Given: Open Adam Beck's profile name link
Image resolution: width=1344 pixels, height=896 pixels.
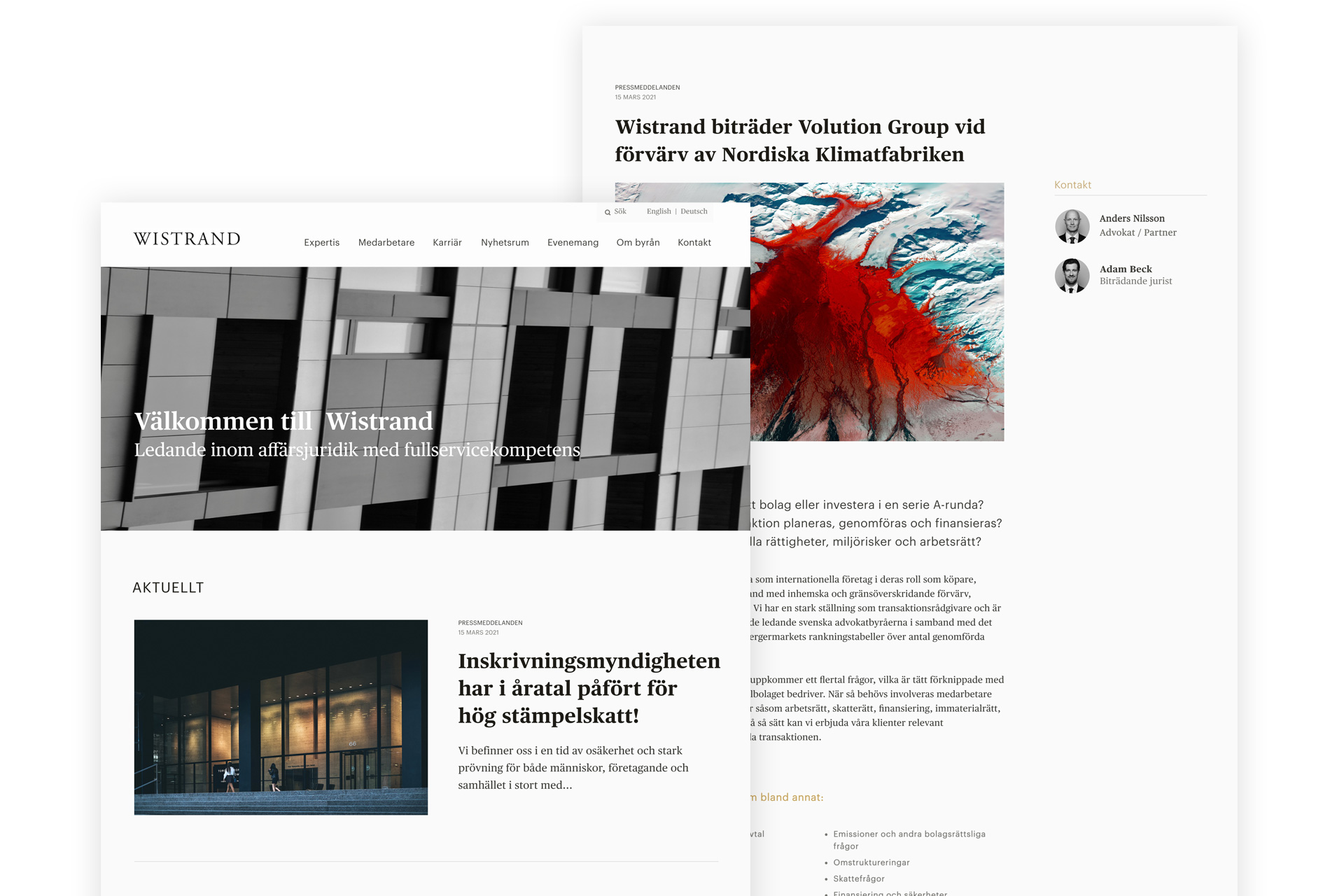Looking at the screenshot, I should (x=1126, y=269).
